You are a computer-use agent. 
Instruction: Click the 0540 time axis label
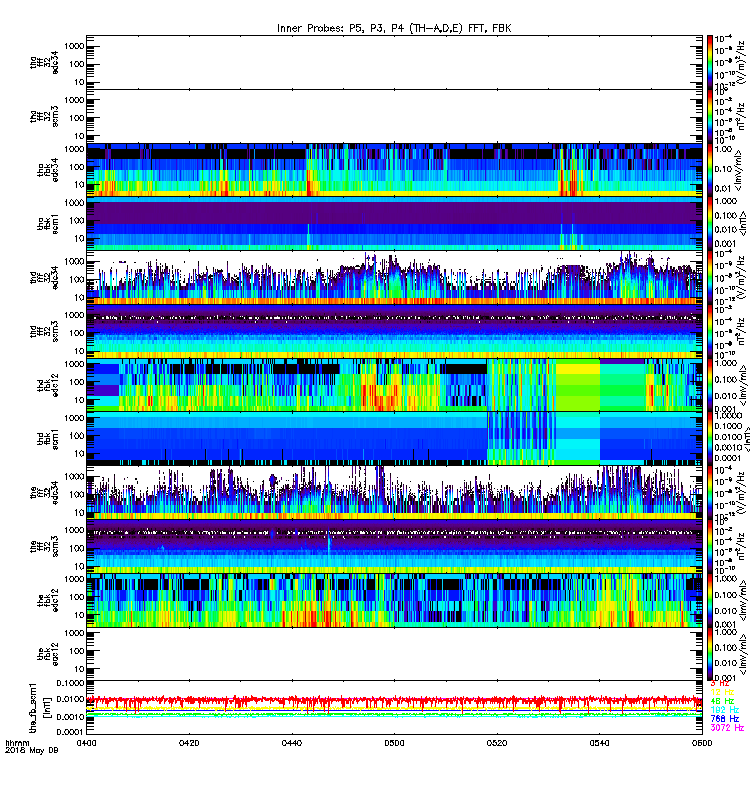599,743
